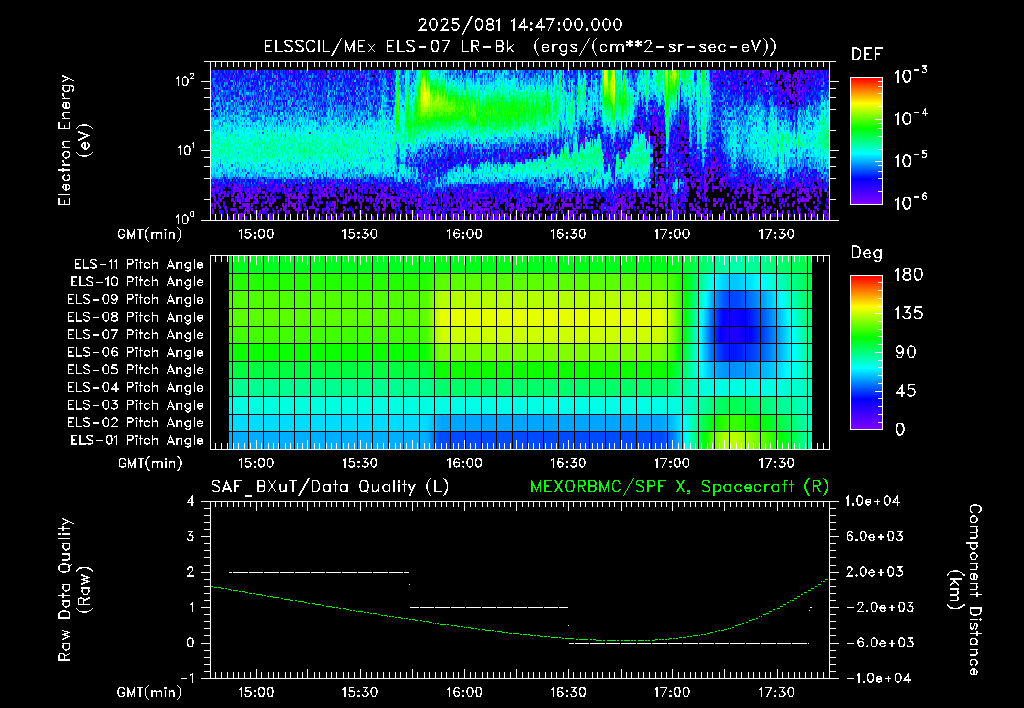Click the Electron Energy (eV) axis title
This screenshot has width=1024, height=708.
pyautogui.click(x=74, y=140)
